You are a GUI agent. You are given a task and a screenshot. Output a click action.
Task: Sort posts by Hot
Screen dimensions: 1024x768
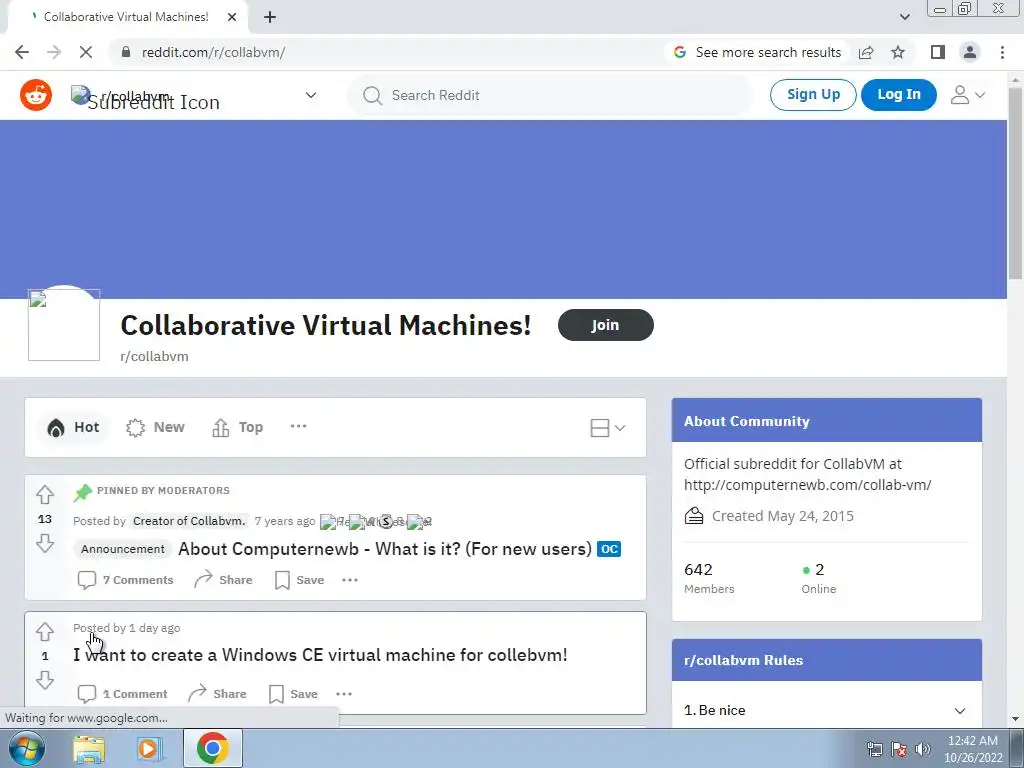[72, 427]
